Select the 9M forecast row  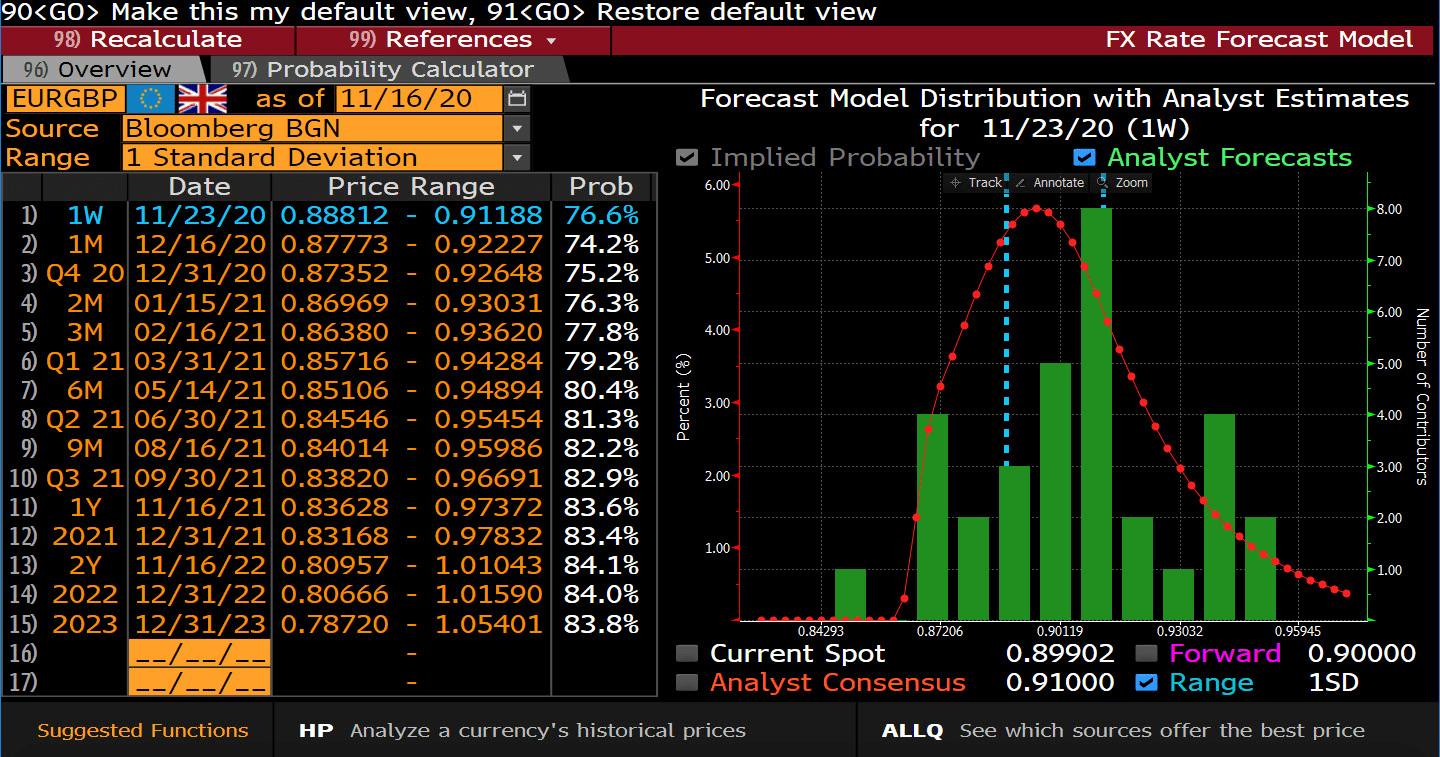point(329,449)
